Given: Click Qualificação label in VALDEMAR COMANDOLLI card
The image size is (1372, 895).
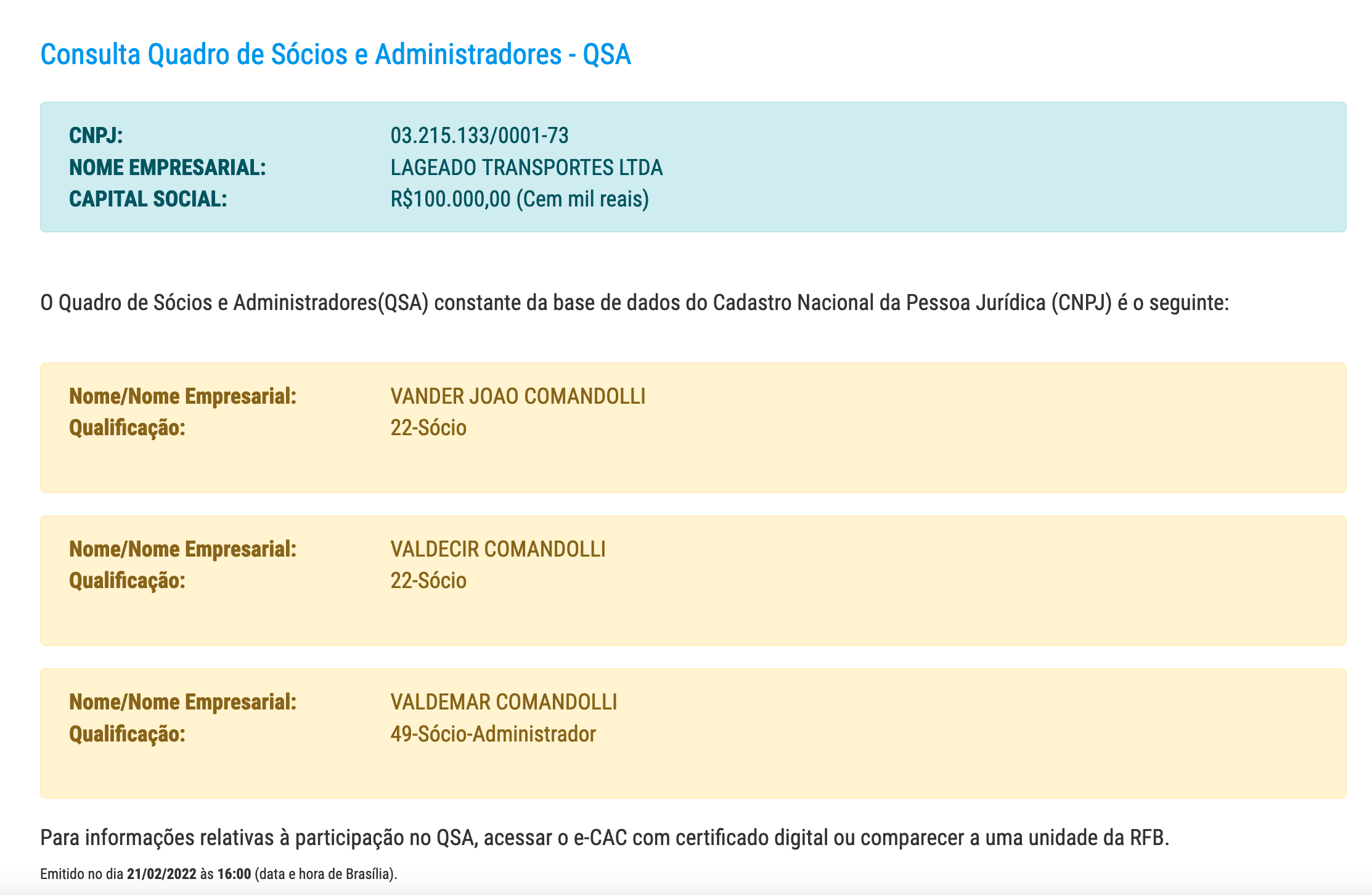Looking at the screenshot, I should pos(127,734).
